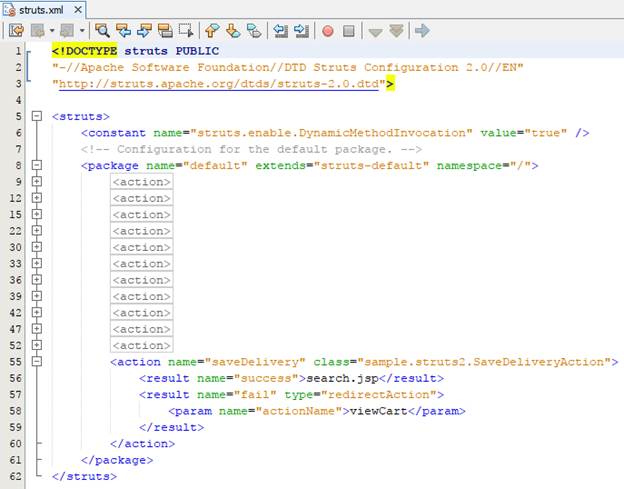The width and height of the screenshot is (624, 489).
Task: Click the Find Selection magnifier icon
Action: (102, 31)
